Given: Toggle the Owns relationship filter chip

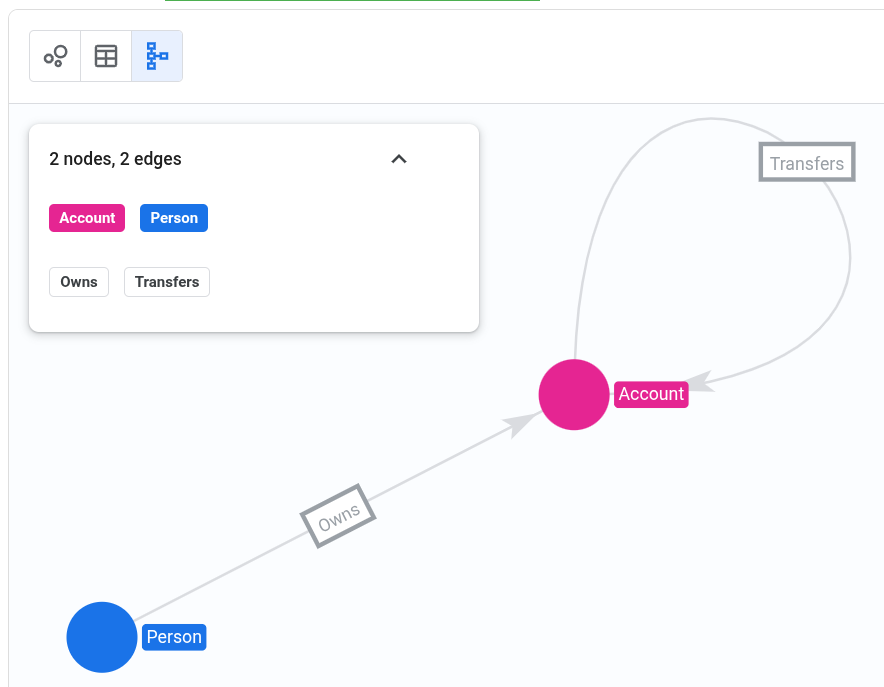Looking at the screenshot, I should coord(78,281).
